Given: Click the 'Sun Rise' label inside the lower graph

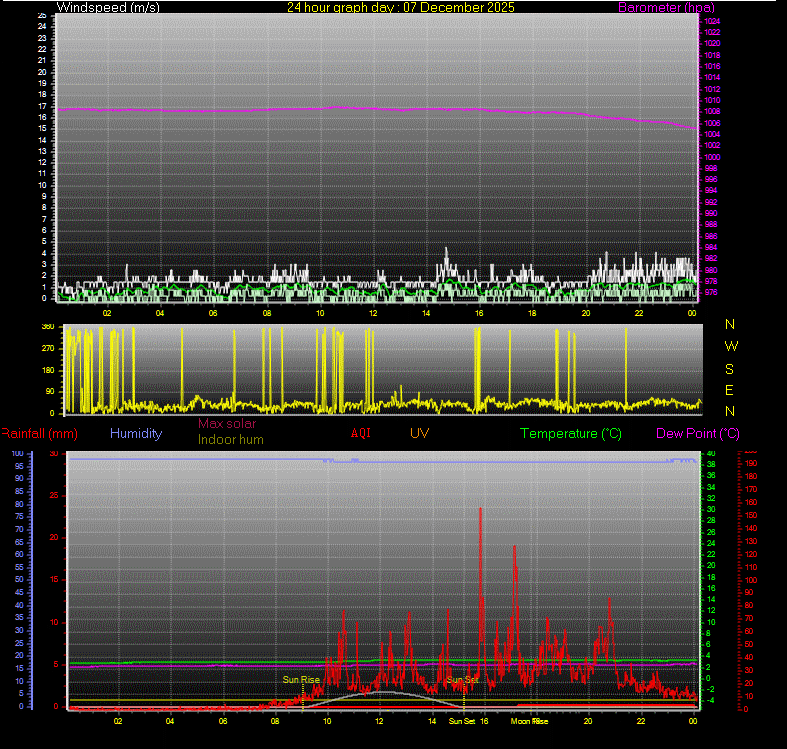Looking at the screenshot, I should point(301,679).
